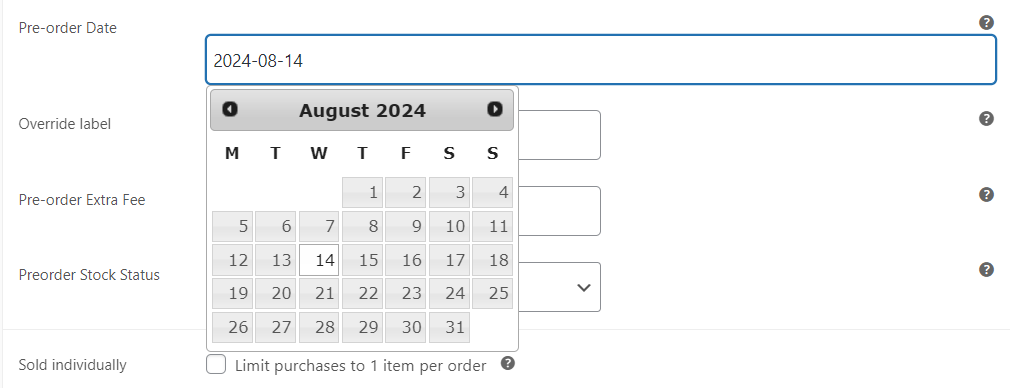Select August 14 in the calendar
Screen dimensions: 1010x388
point(319,260)
